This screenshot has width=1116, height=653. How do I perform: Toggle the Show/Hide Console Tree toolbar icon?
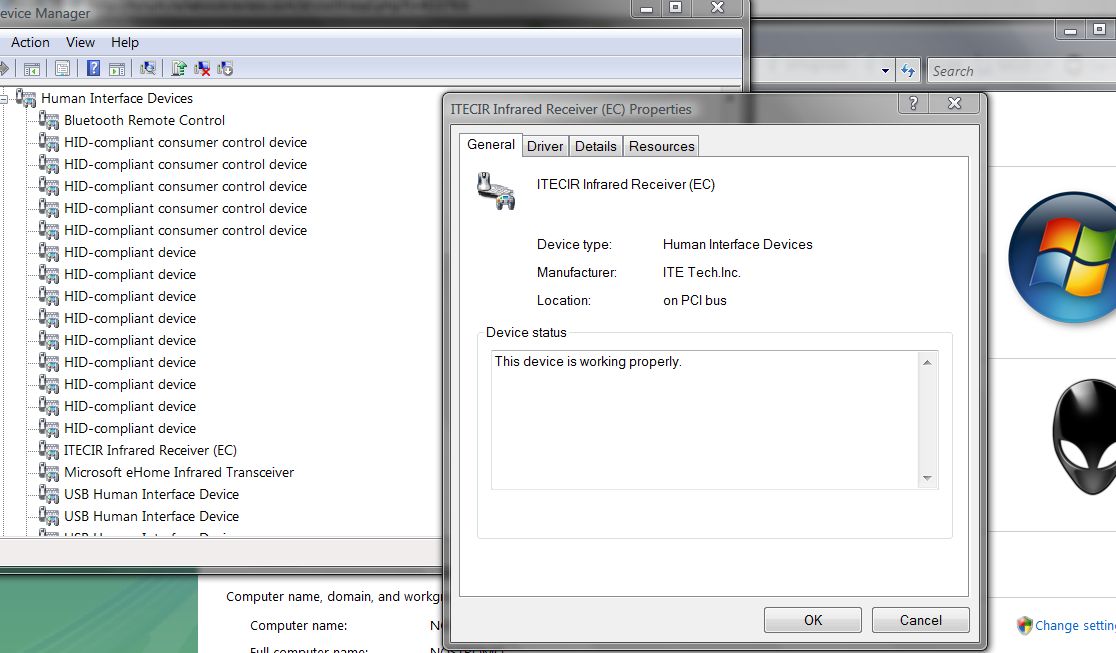tap(32, 68)
